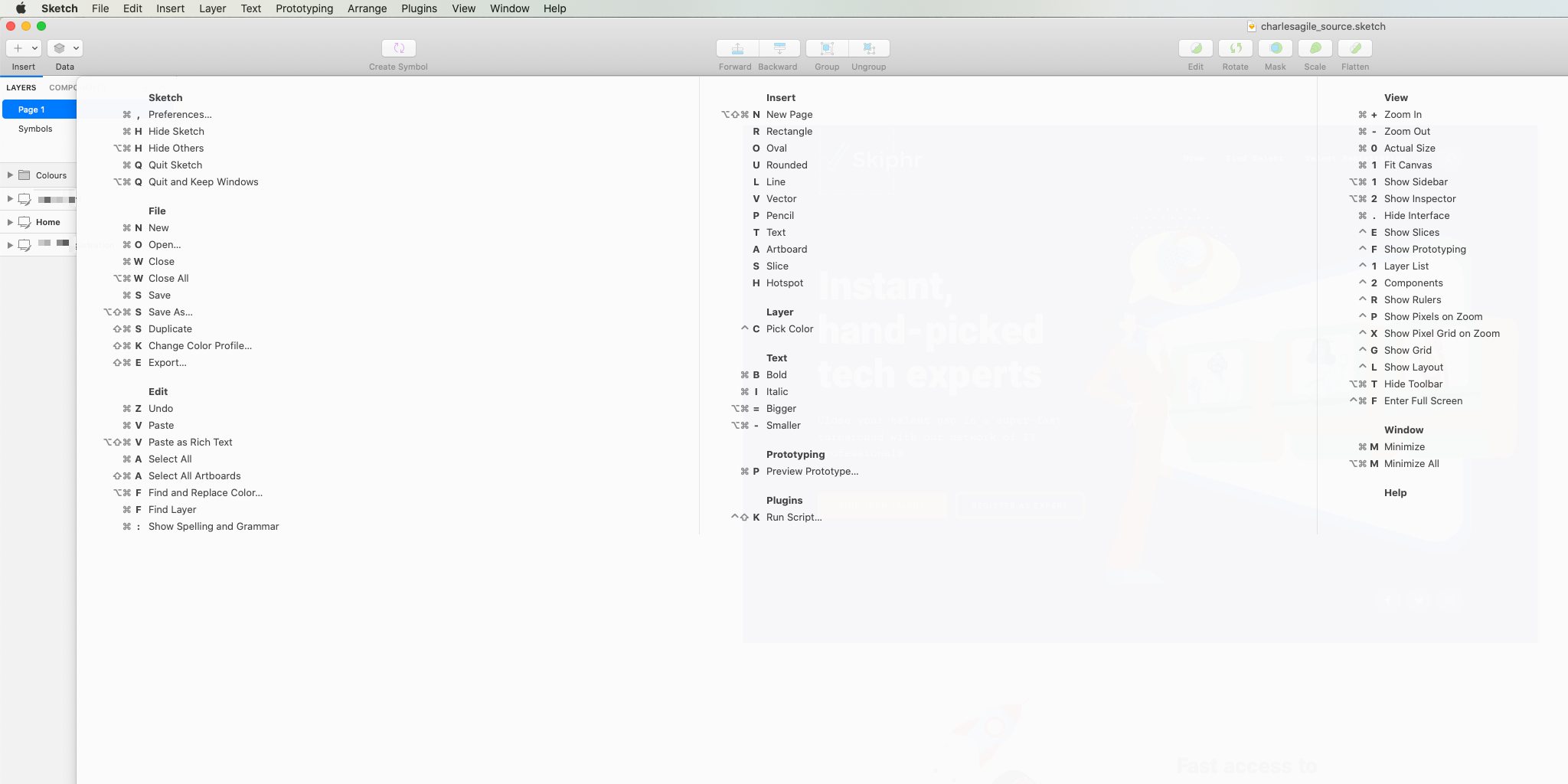
Task: Apply a mask using the Mask icon
Action: 1275,47
